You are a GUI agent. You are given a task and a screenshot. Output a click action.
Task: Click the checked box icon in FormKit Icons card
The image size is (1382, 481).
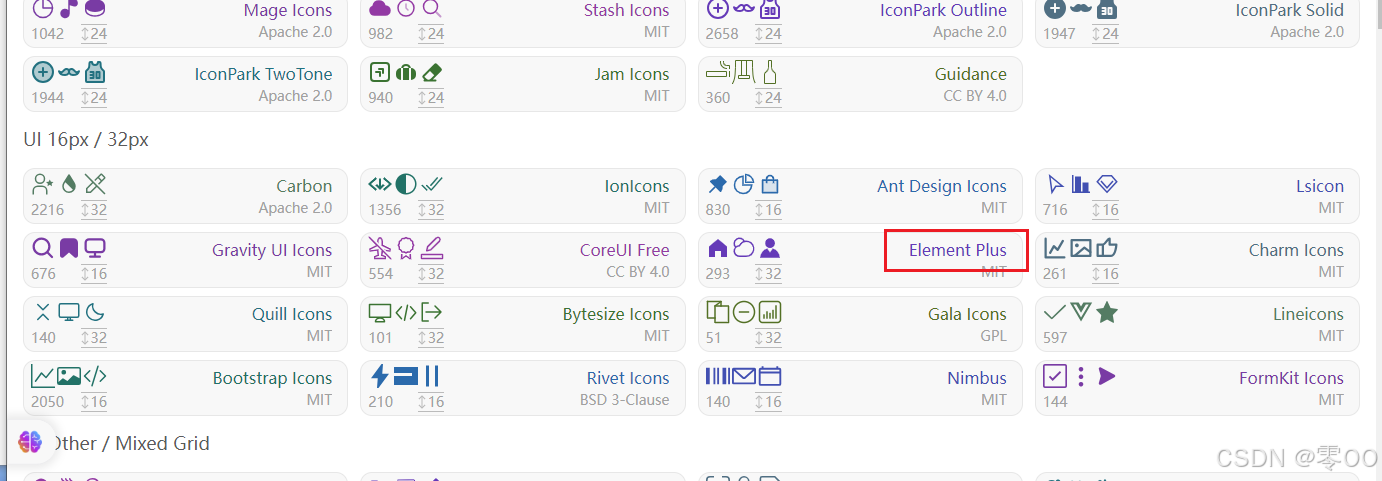pyautogui.click(x=1055, y=376)
